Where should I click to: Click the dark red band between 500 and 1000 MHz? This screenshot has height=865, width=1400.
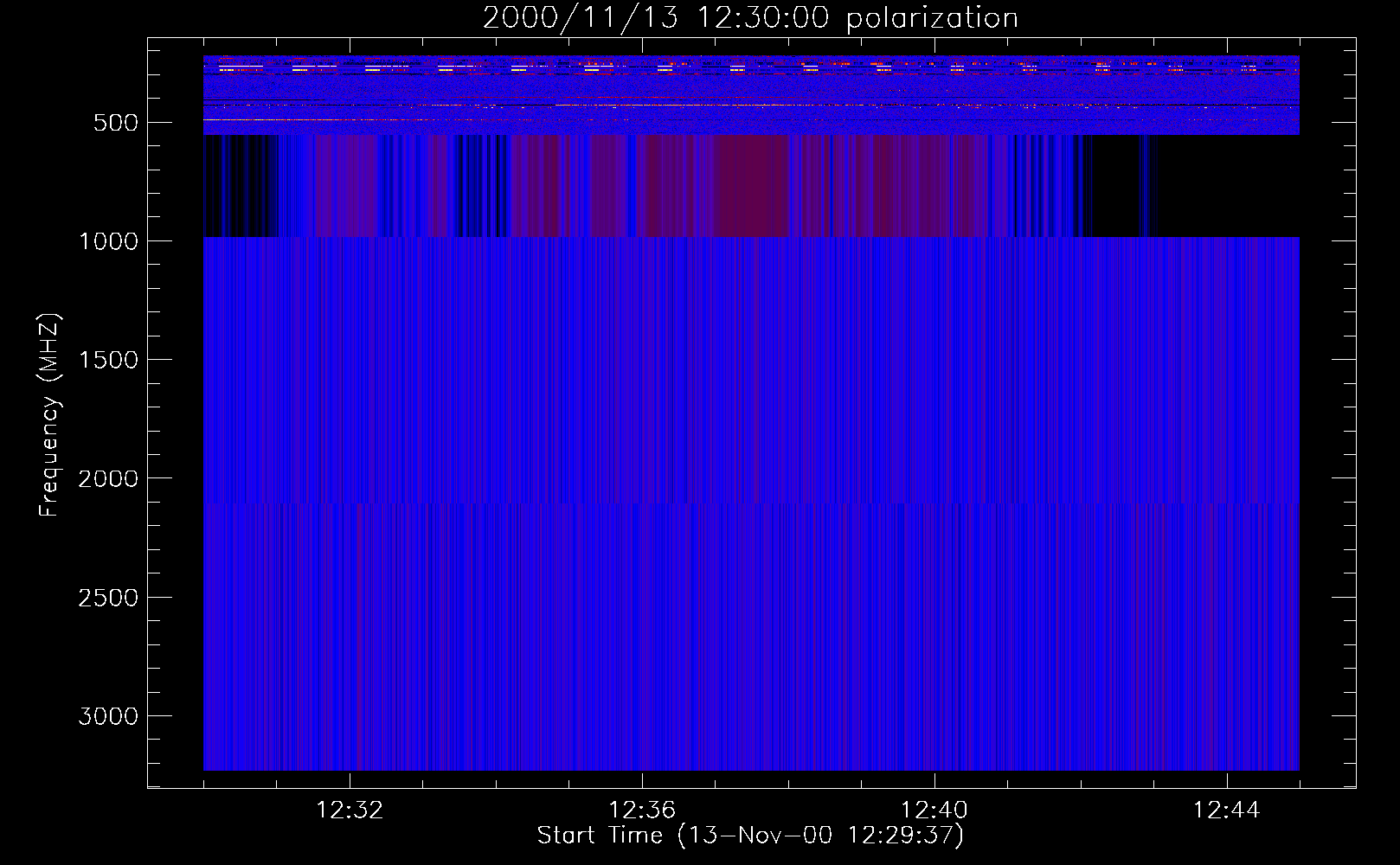pos(753,186)
